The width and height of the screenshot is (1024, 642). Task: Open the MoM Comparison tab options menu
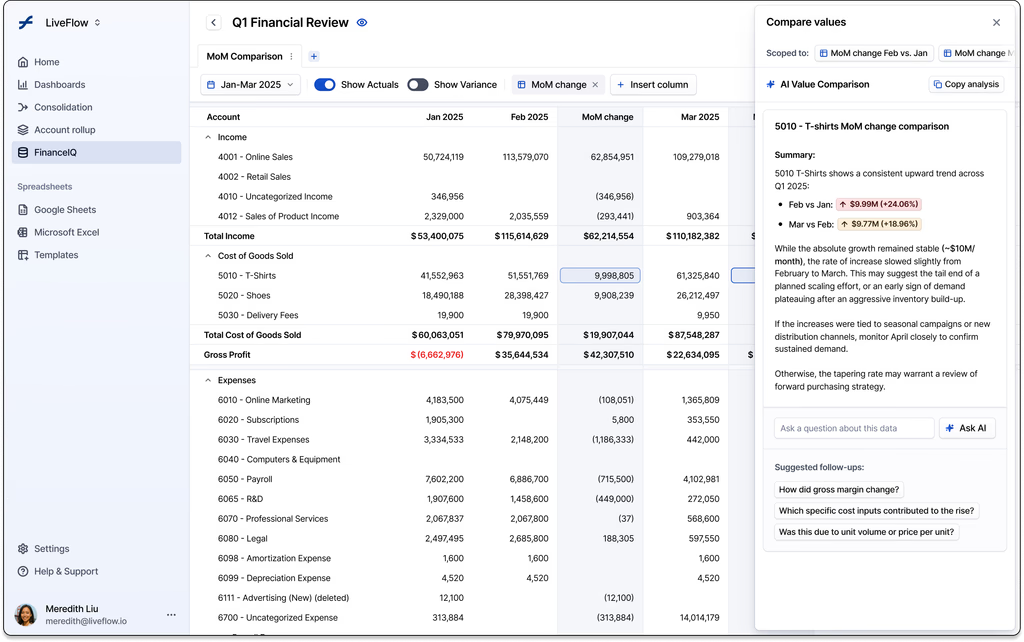point(292,57)
